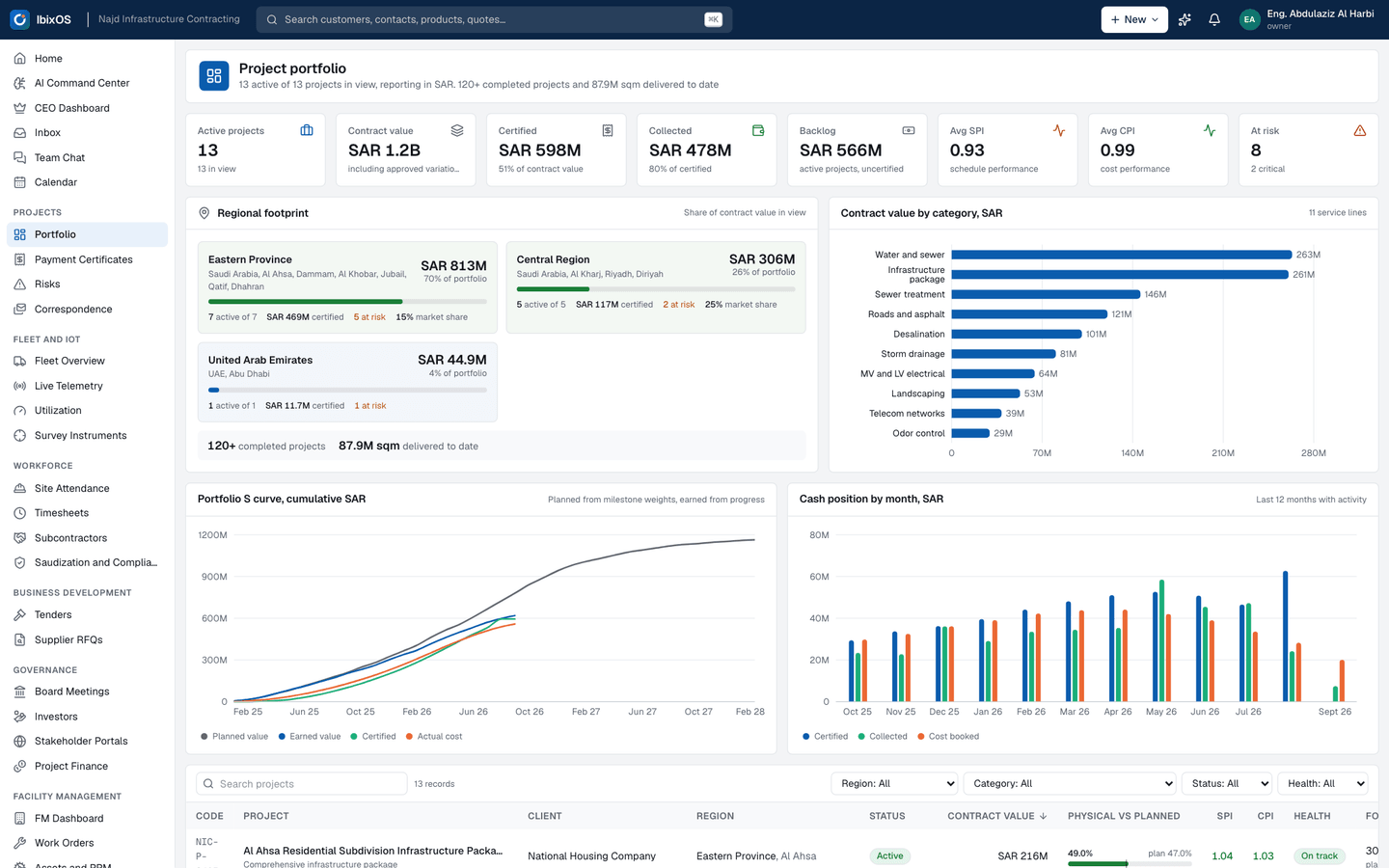Click the Site Attendance icon
Screen dimensions: 1389x868
(x=19, y=488)
